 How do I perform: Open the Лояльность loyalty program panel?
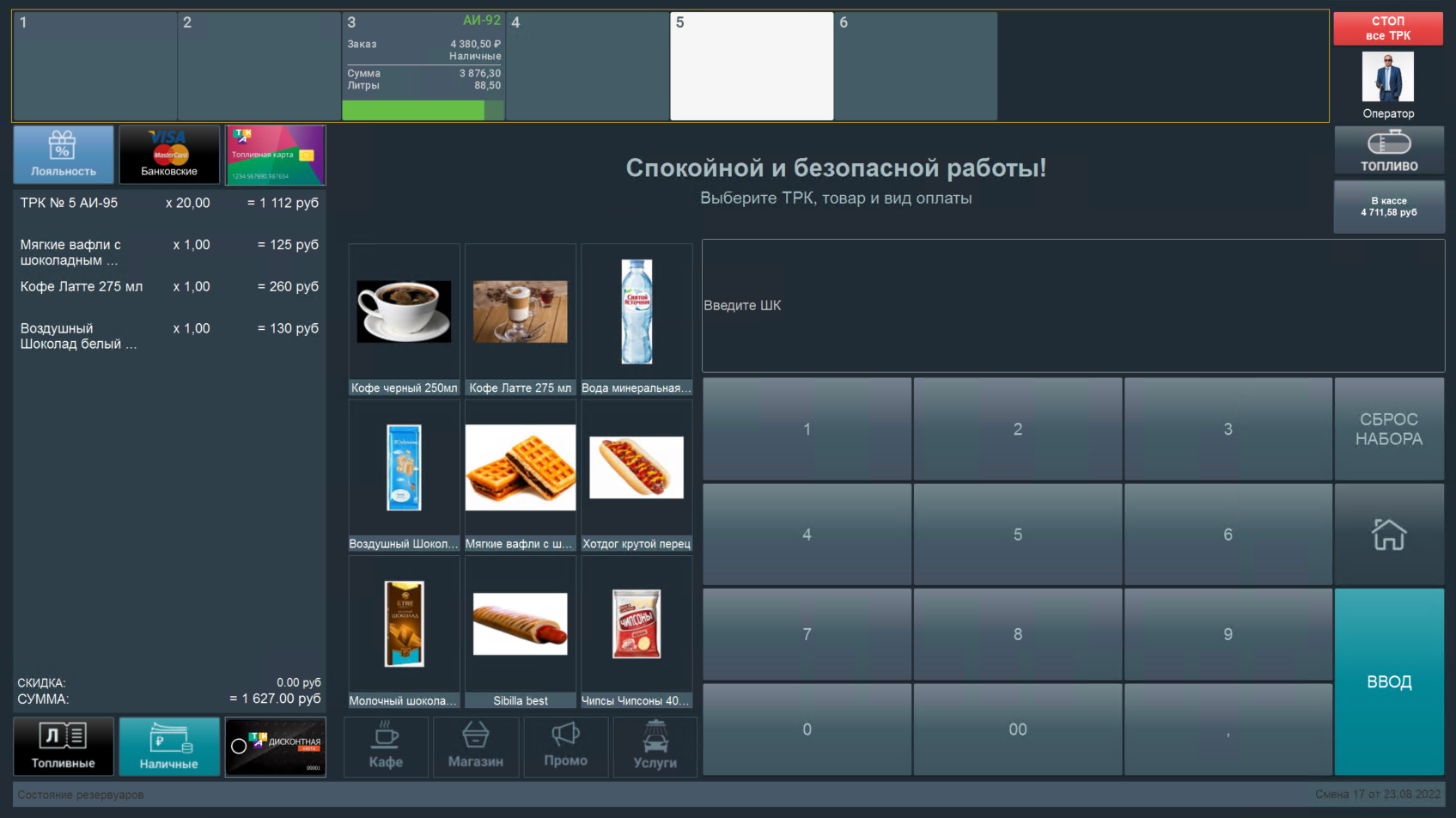63,155
